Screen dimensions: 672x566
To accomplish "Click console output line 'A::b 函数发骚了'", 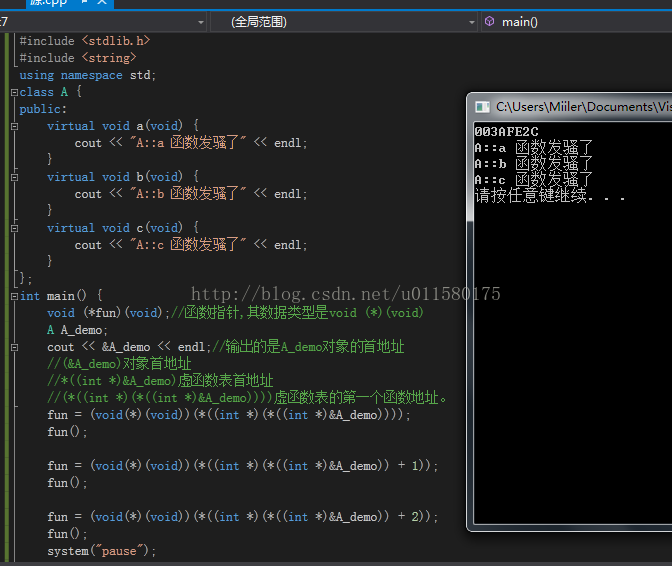I will [534, 164].
